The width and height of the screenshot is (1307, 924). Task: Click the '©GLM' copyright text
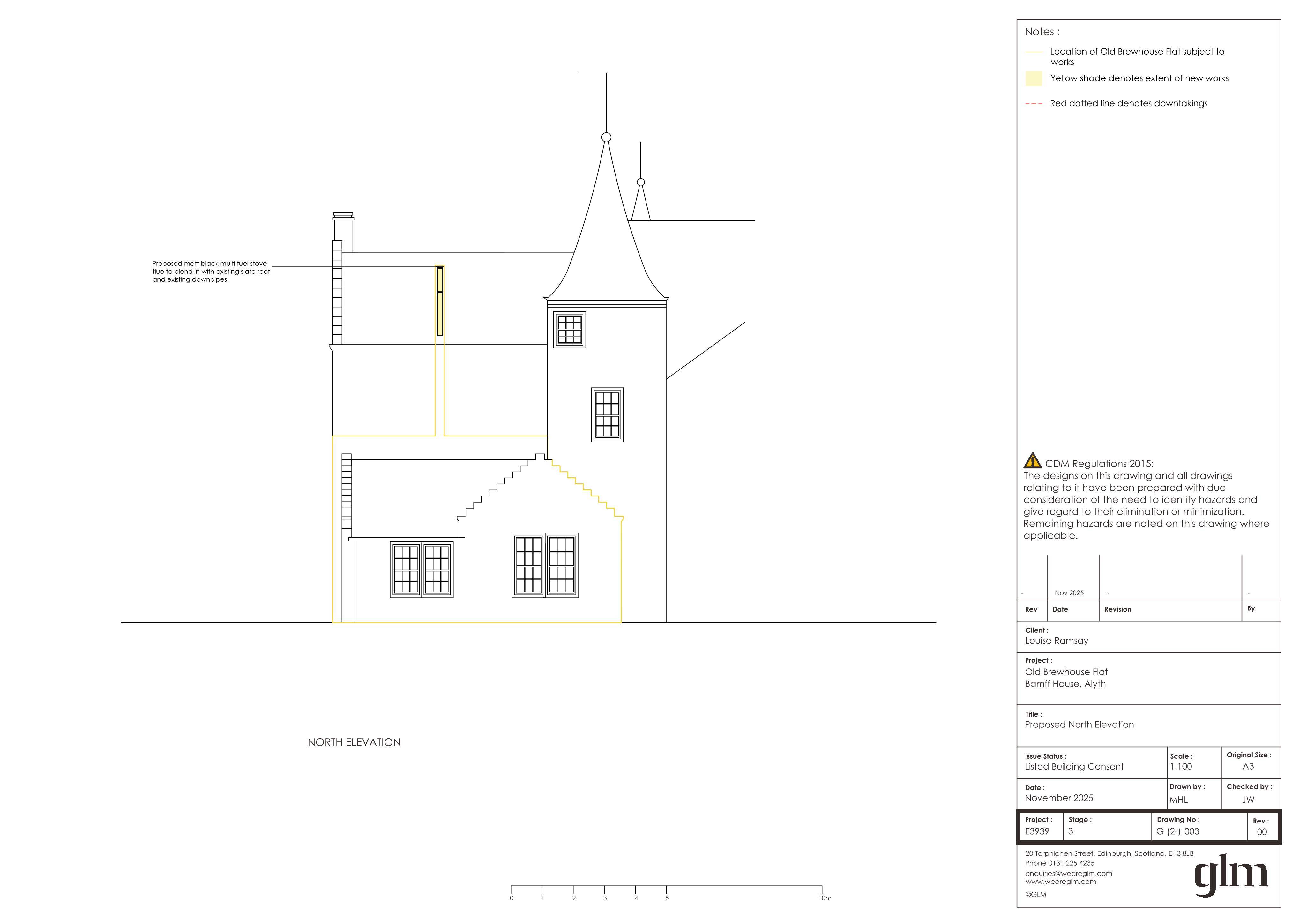[1035, 894]
